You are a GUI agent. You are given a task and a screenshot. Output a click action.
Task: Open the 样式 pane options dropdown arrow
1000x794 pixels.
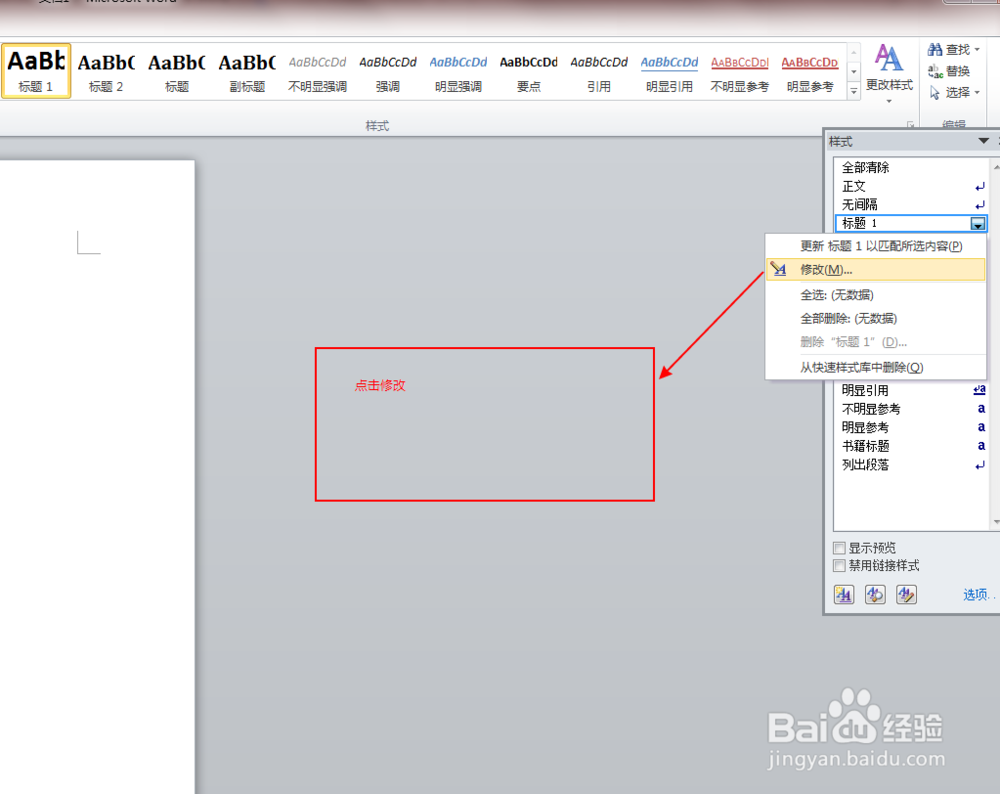(983, 141)
